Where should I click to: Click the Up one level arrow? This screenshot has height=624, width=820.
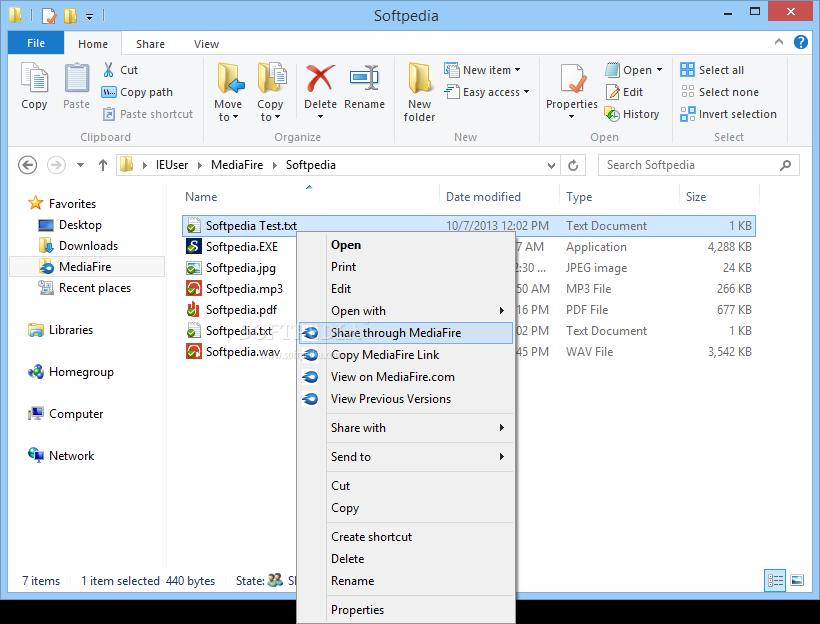[103, 165]
